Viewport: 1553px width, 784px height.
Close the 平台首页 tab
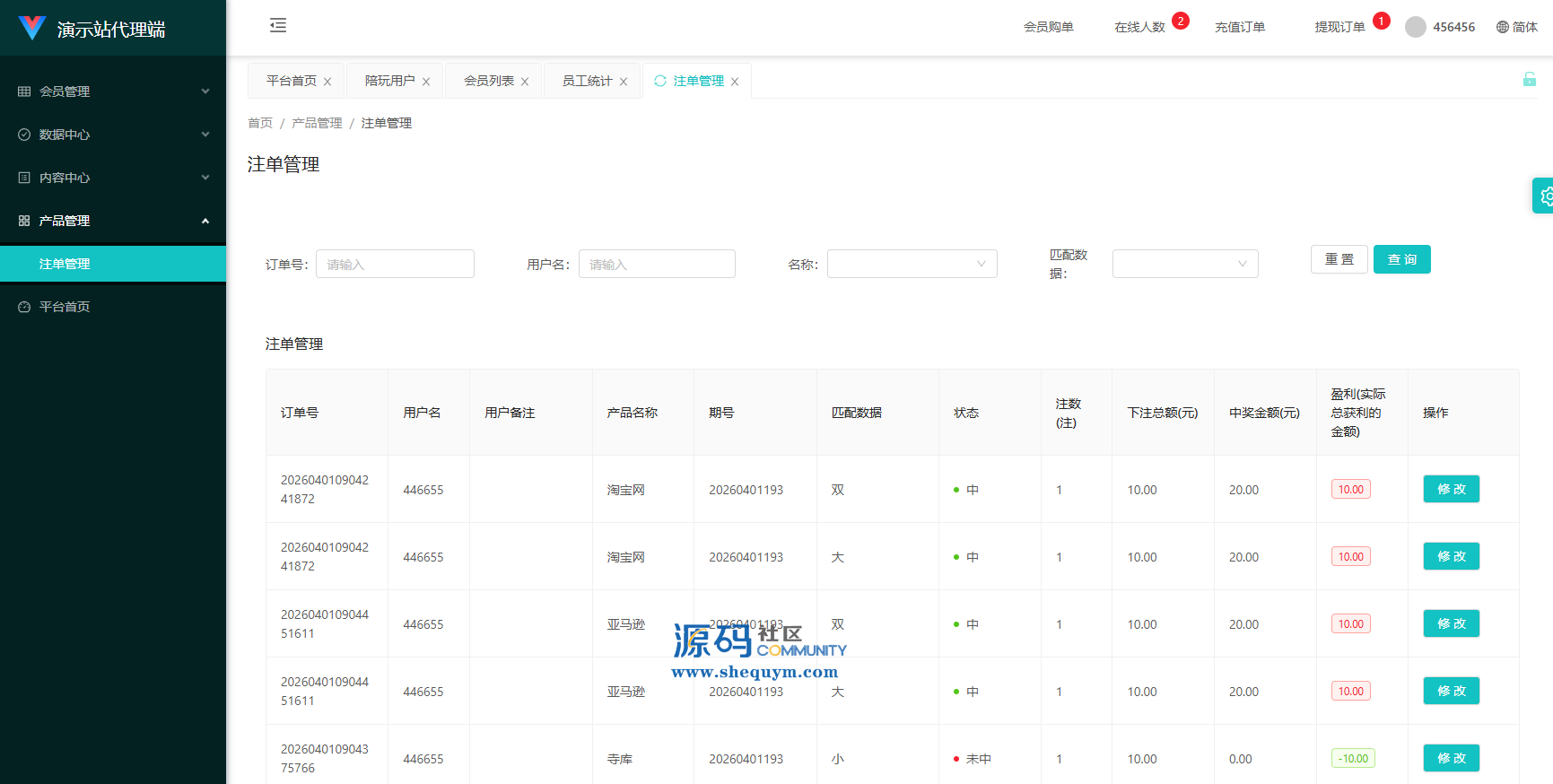point(327,82)
